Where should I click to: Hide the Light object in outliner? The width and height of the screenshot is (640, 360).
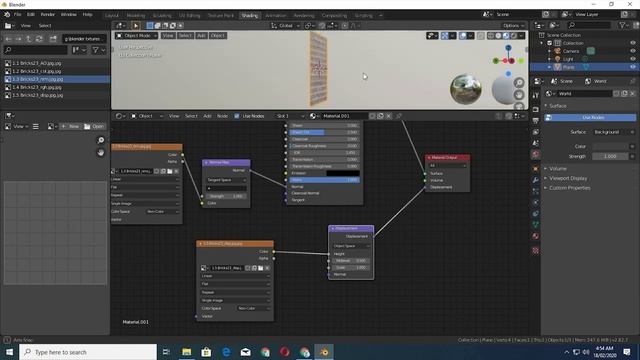click(633, 59)
